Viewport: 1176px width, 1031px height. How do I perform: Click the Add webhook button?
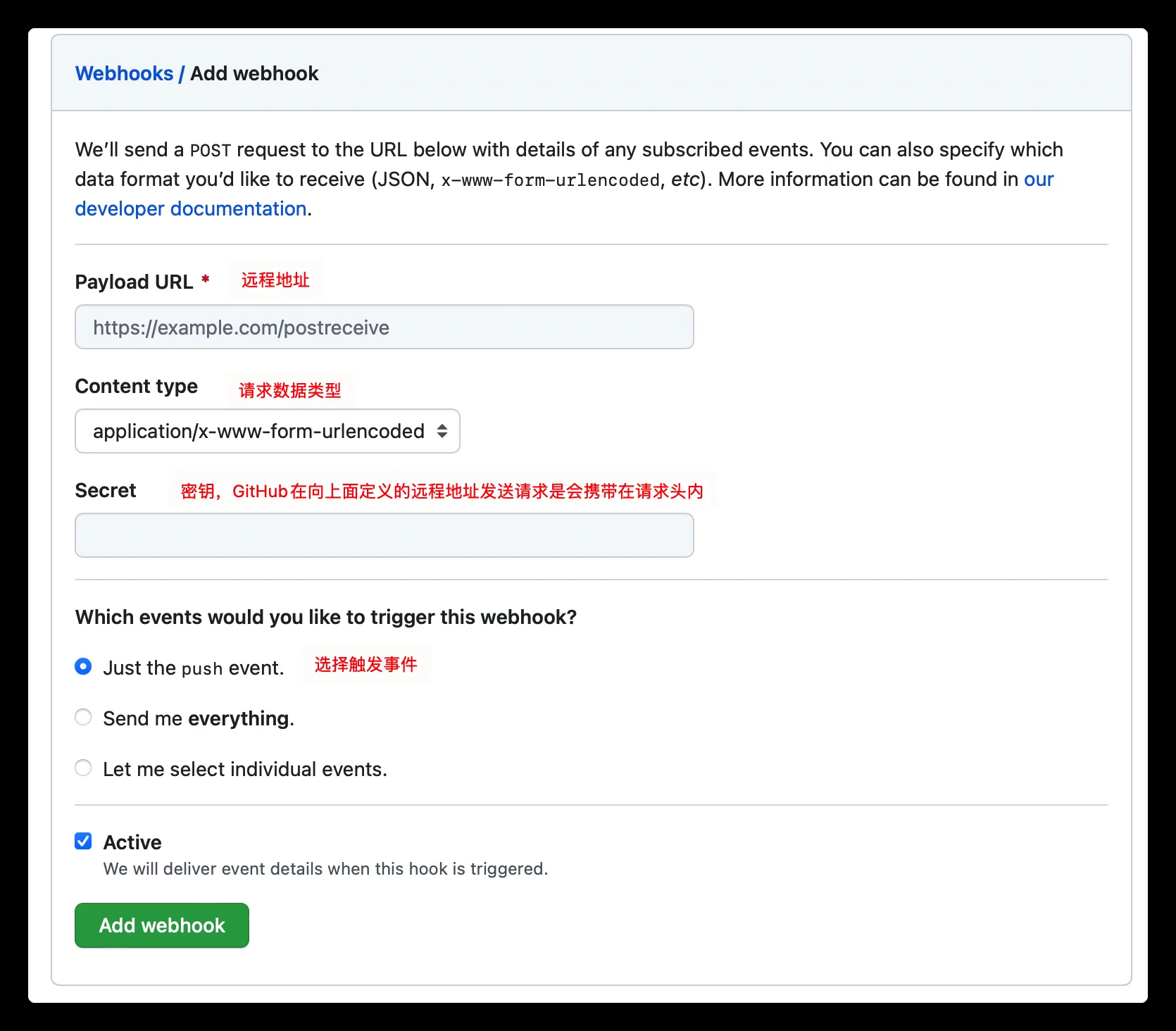[x=162, y=925]
